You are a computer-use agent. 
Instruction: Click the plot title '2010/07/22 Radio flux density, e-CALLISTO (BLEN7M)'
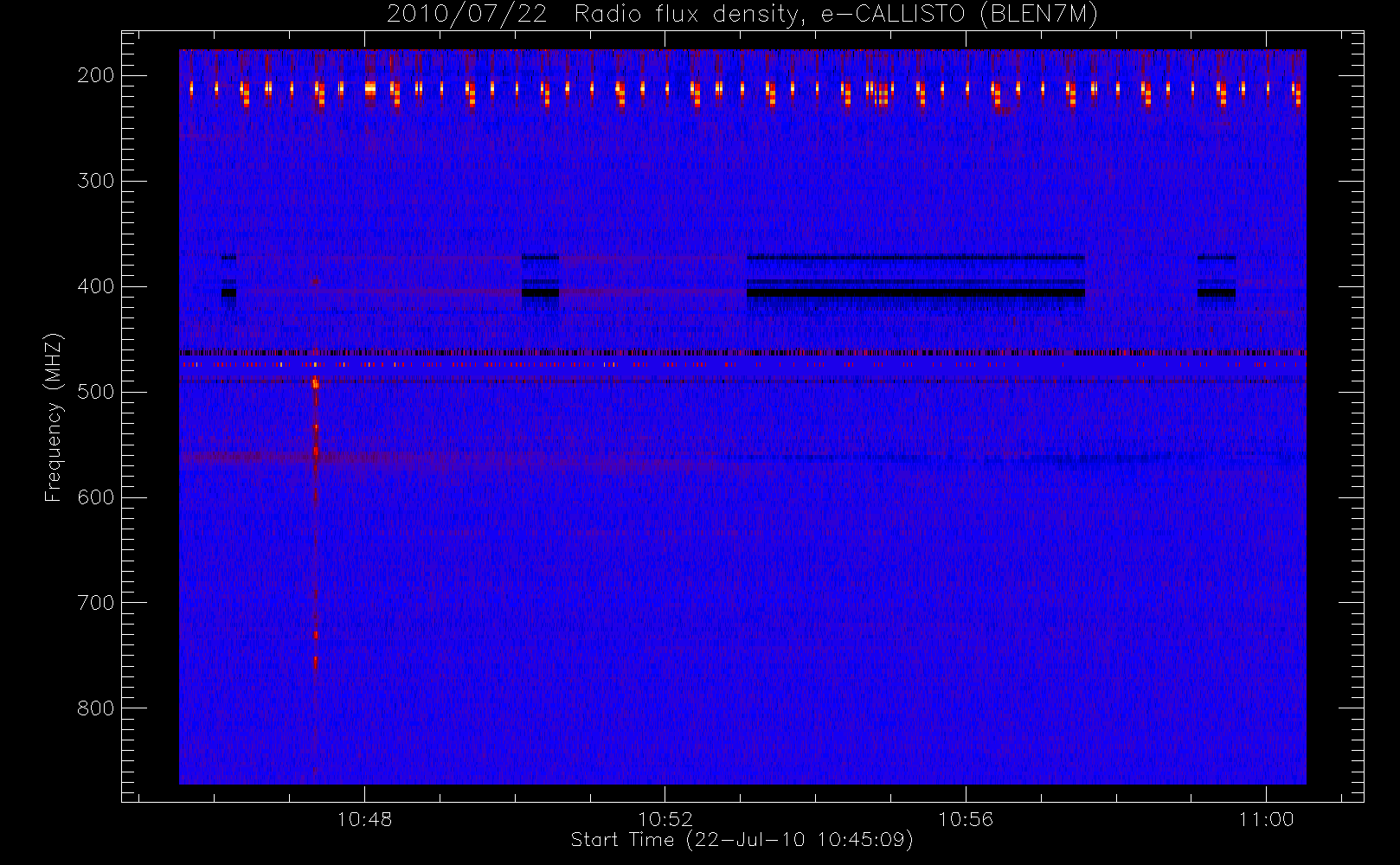point(742,15)
